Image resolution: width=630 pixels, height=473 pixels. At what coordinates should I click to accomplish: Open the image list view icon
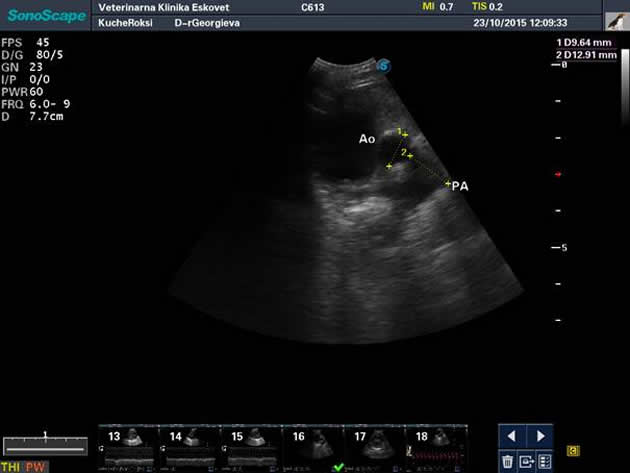[544, 461]
